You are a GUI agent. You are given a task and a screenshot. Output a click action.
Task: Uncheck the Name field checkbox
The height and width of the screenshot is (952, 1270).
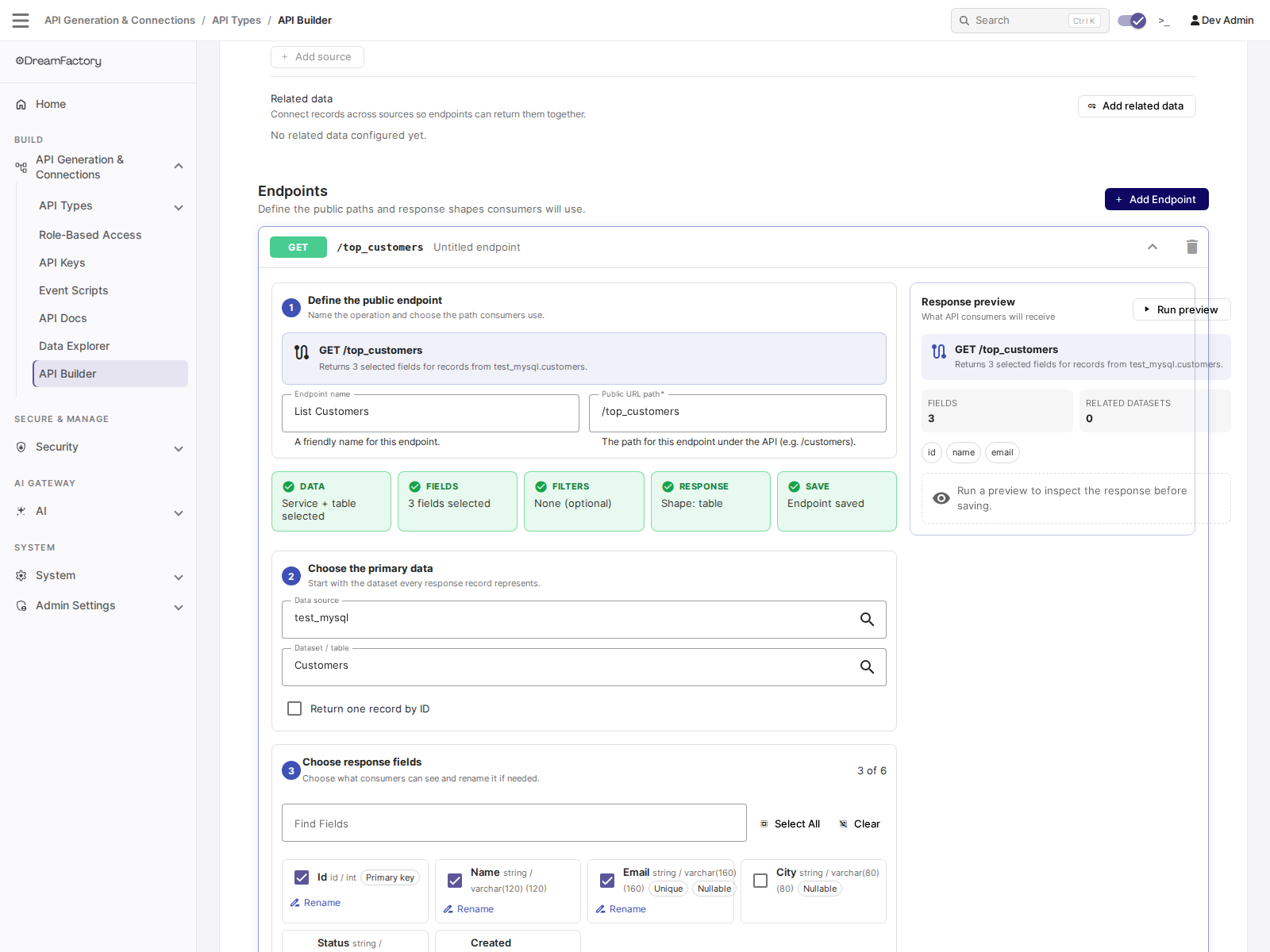(455, 881)
